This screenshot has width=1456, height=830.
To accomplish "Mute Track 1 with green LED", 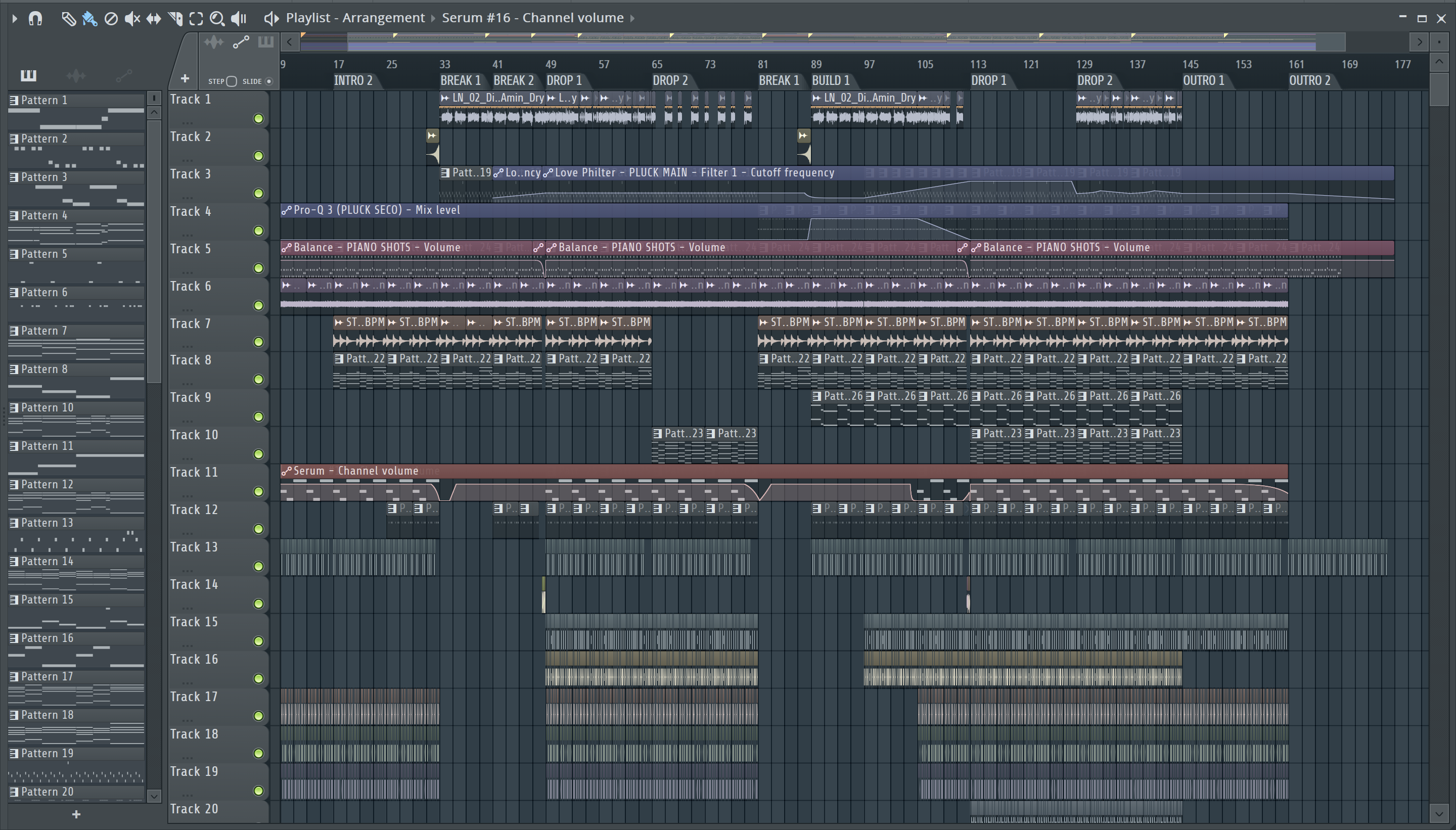I will 259,119.
